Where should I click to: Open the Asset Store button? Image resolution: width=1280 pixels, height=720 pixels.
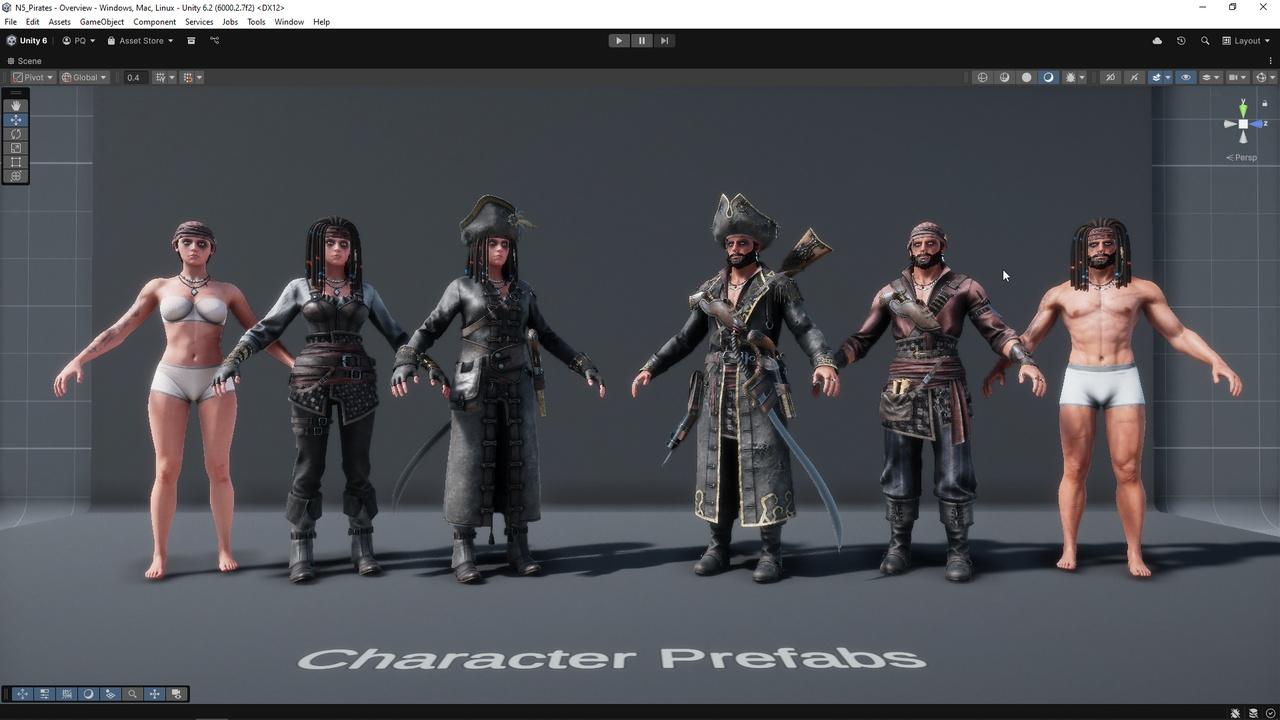click(x=141, y=41)
